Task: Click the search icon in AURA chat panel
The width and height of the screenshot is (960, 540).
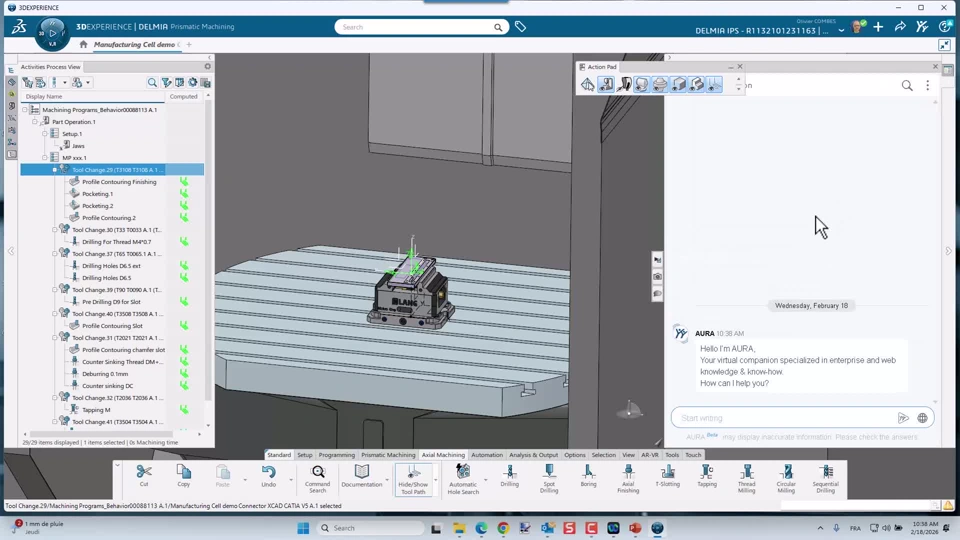Action: coord(907,86)
